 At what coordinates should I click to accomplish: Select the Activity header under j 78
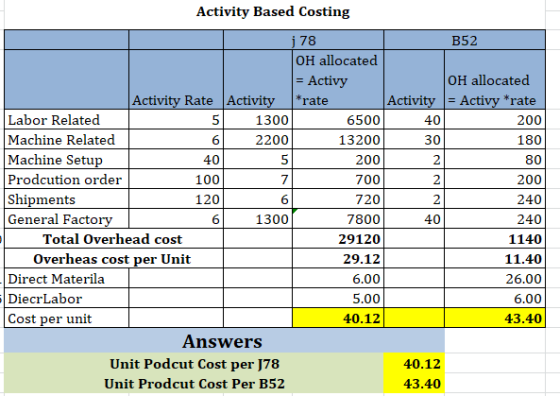258,80
